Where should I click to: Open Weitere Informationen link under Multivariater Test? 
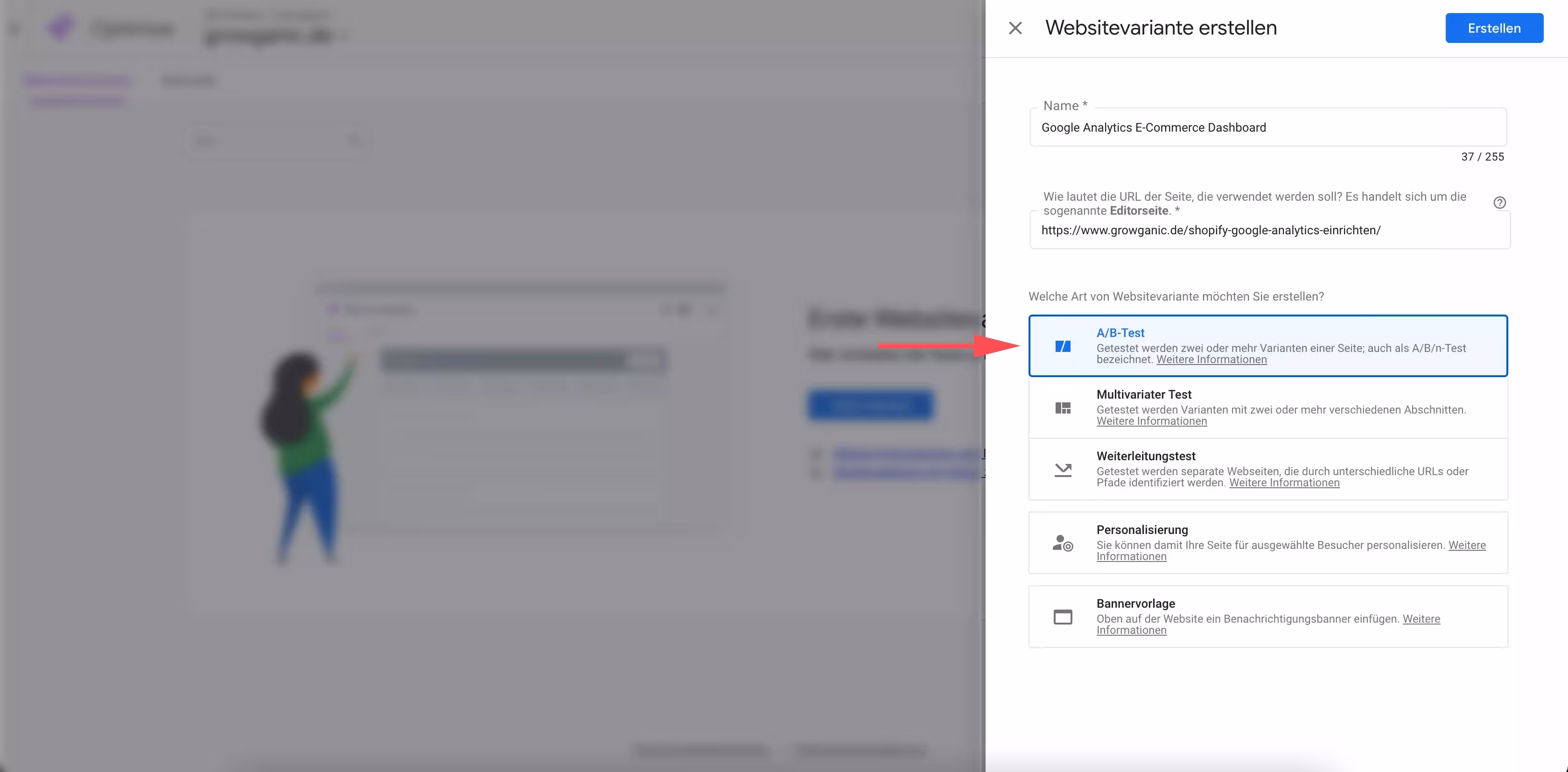click(x=1152, y=421)
